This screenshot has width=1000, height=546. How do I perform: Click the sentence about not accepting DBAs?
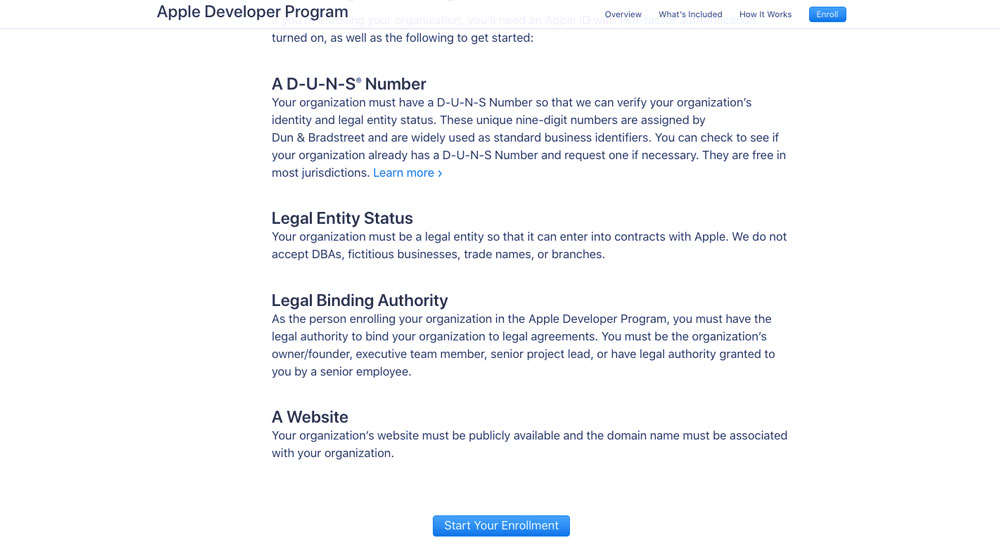point(438,255)
